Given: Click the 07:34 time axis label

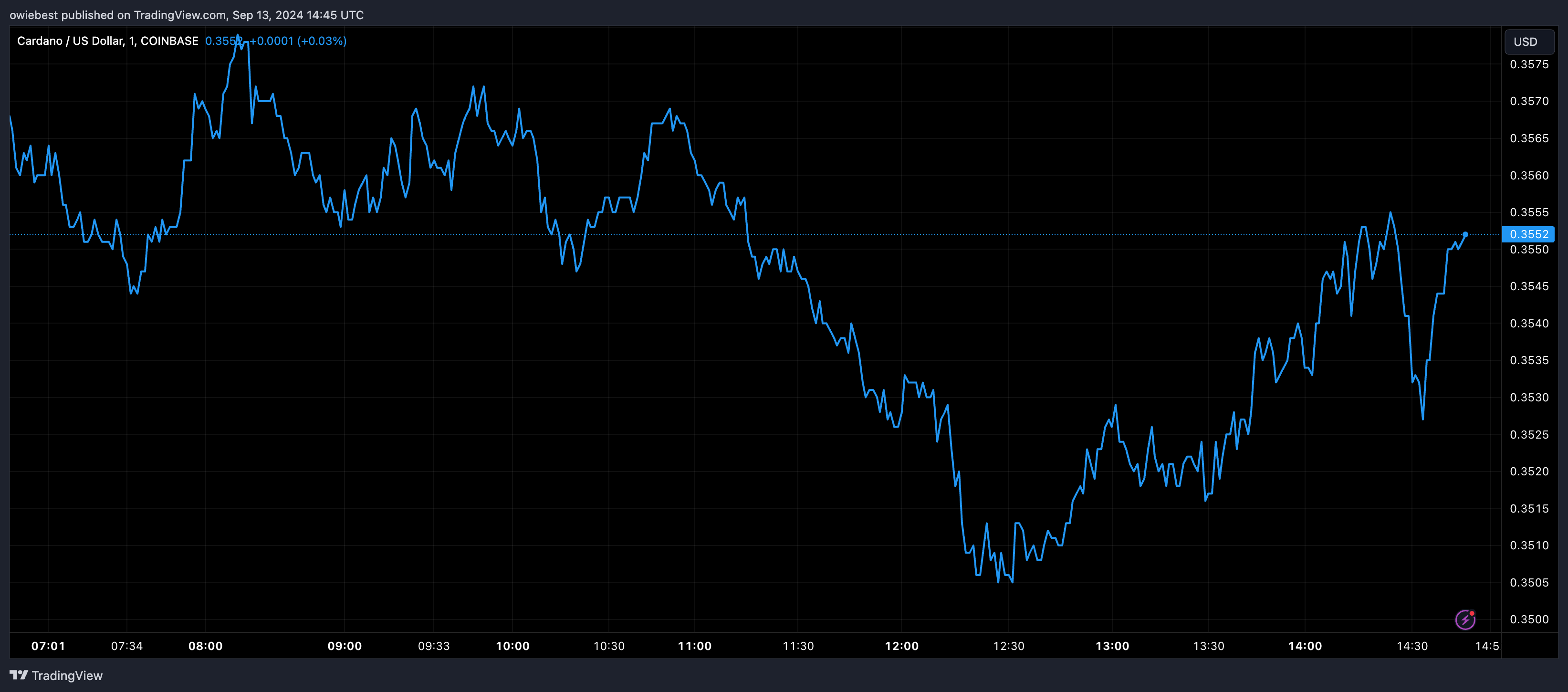Looking at the screenshot, I should click(126, 646).
